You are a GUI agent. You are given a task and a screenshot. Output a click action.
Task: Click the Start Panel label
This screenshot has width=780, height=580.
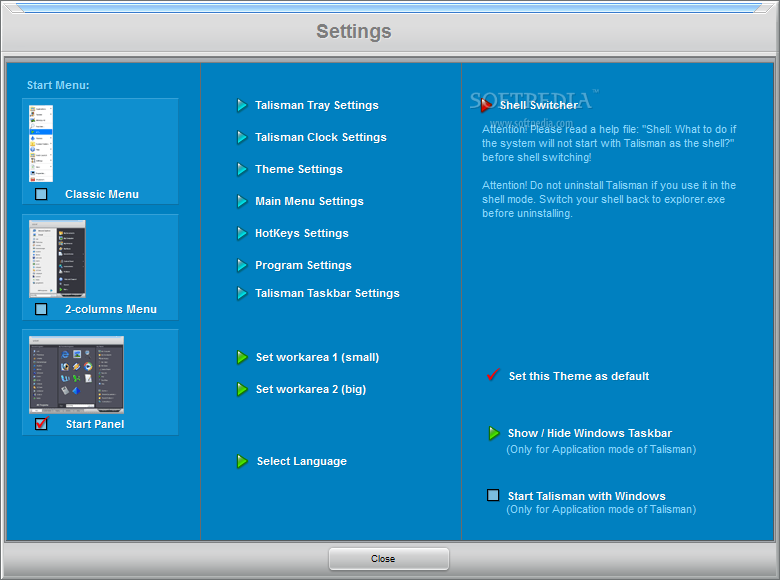pos(95,424)
